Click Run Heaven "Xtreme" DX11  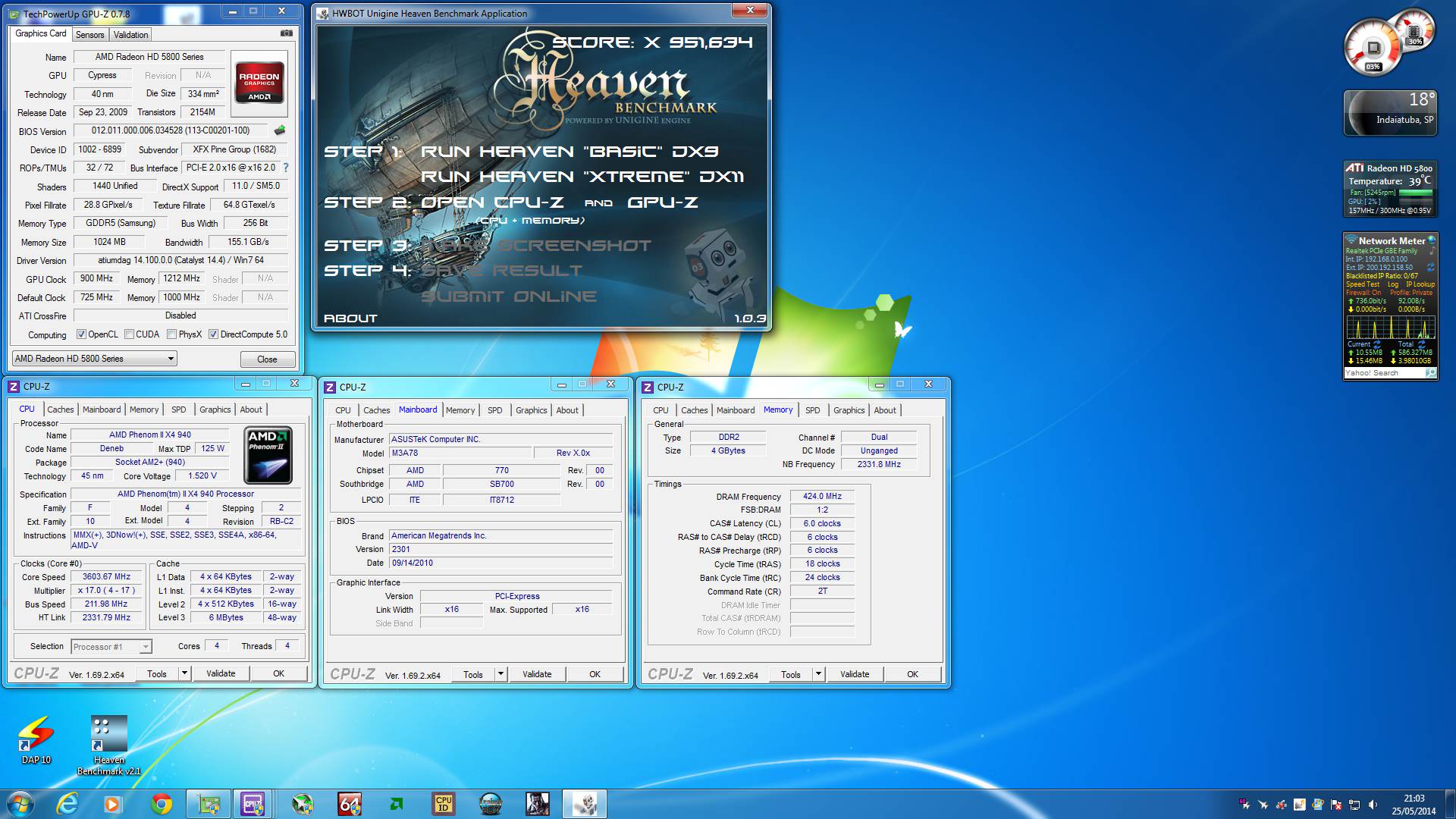pos(582,177)
